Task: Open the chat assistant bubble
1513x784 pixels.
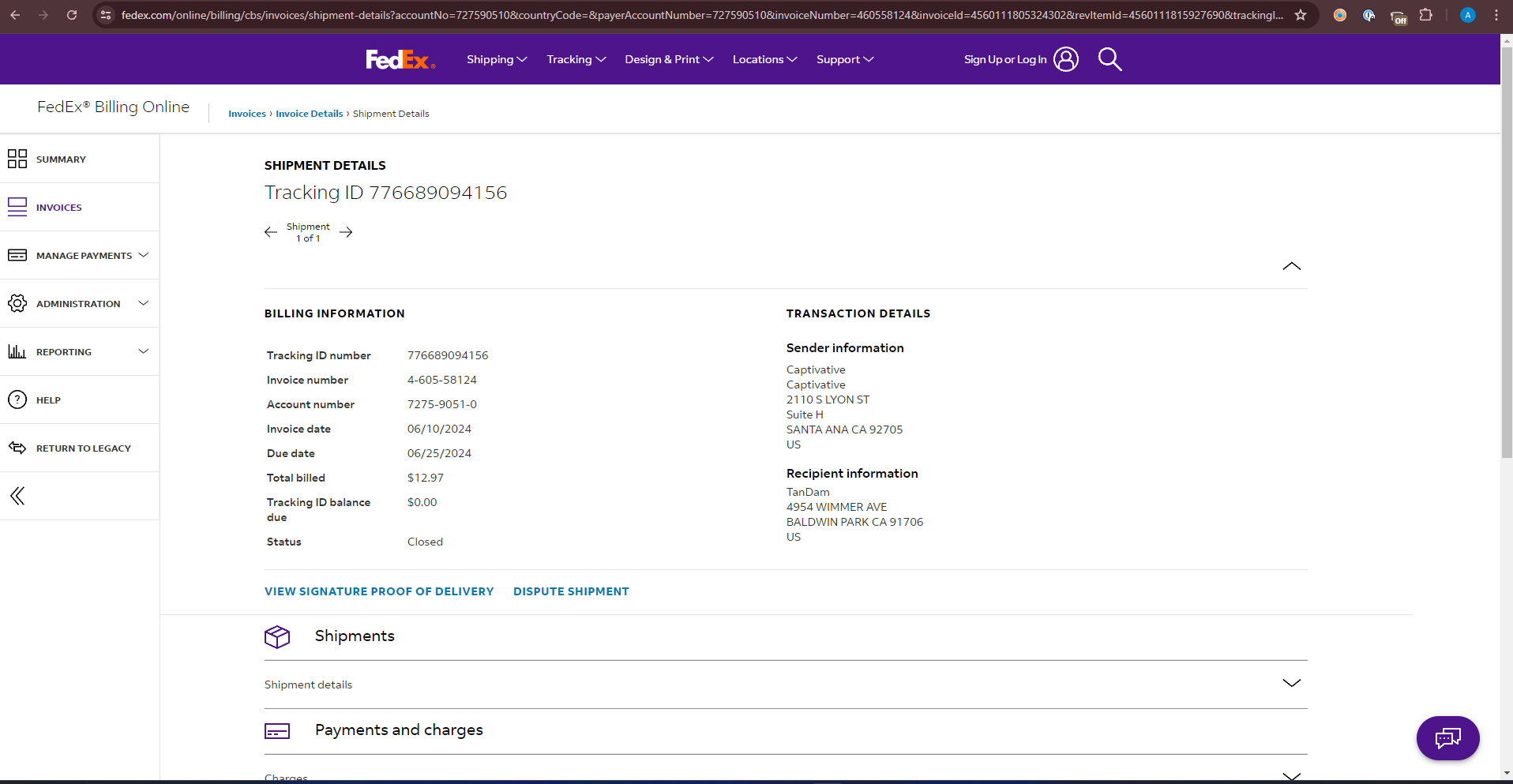Action: (1448, 738)
